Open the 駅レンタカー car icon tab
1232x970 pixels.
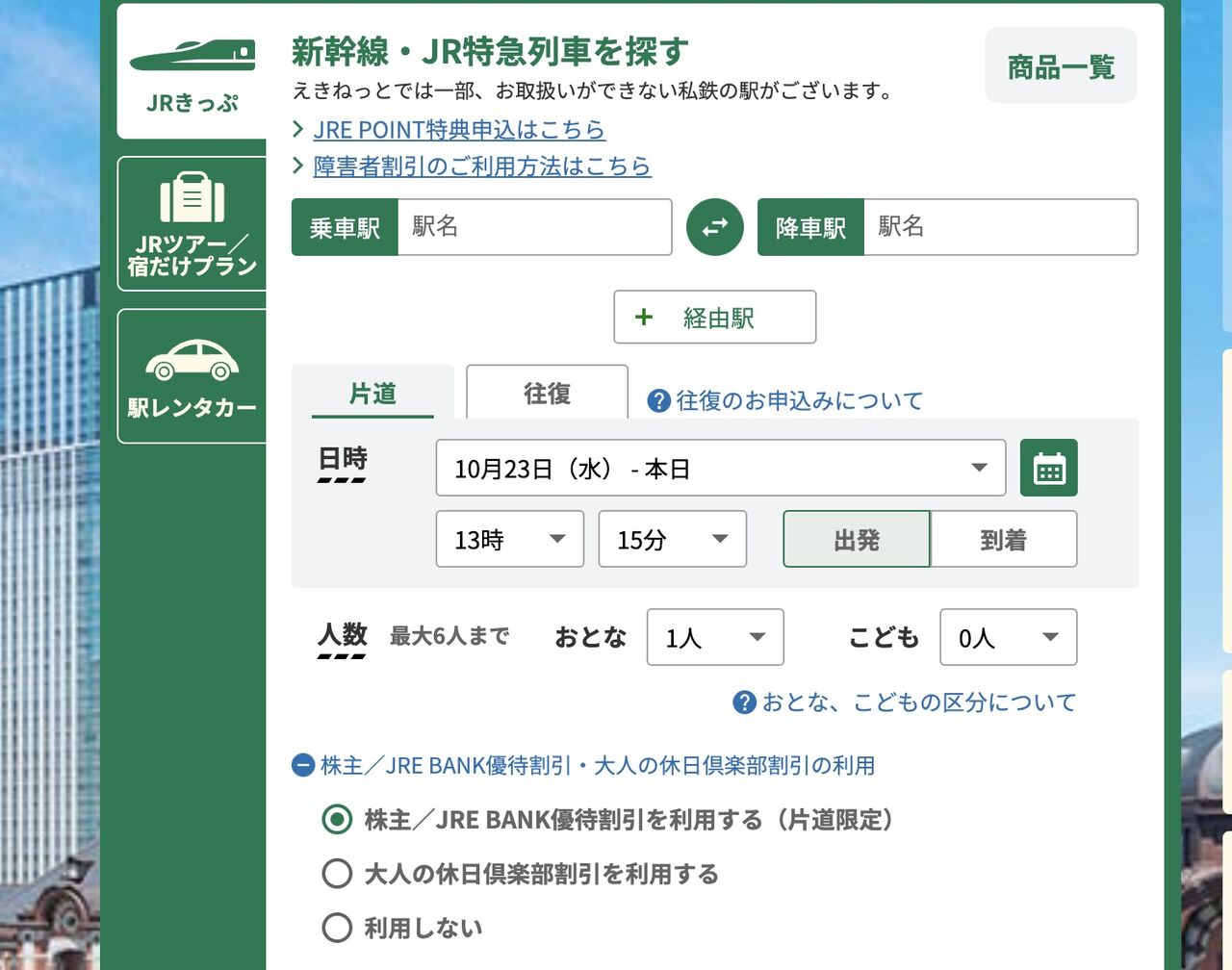[192, 376]
